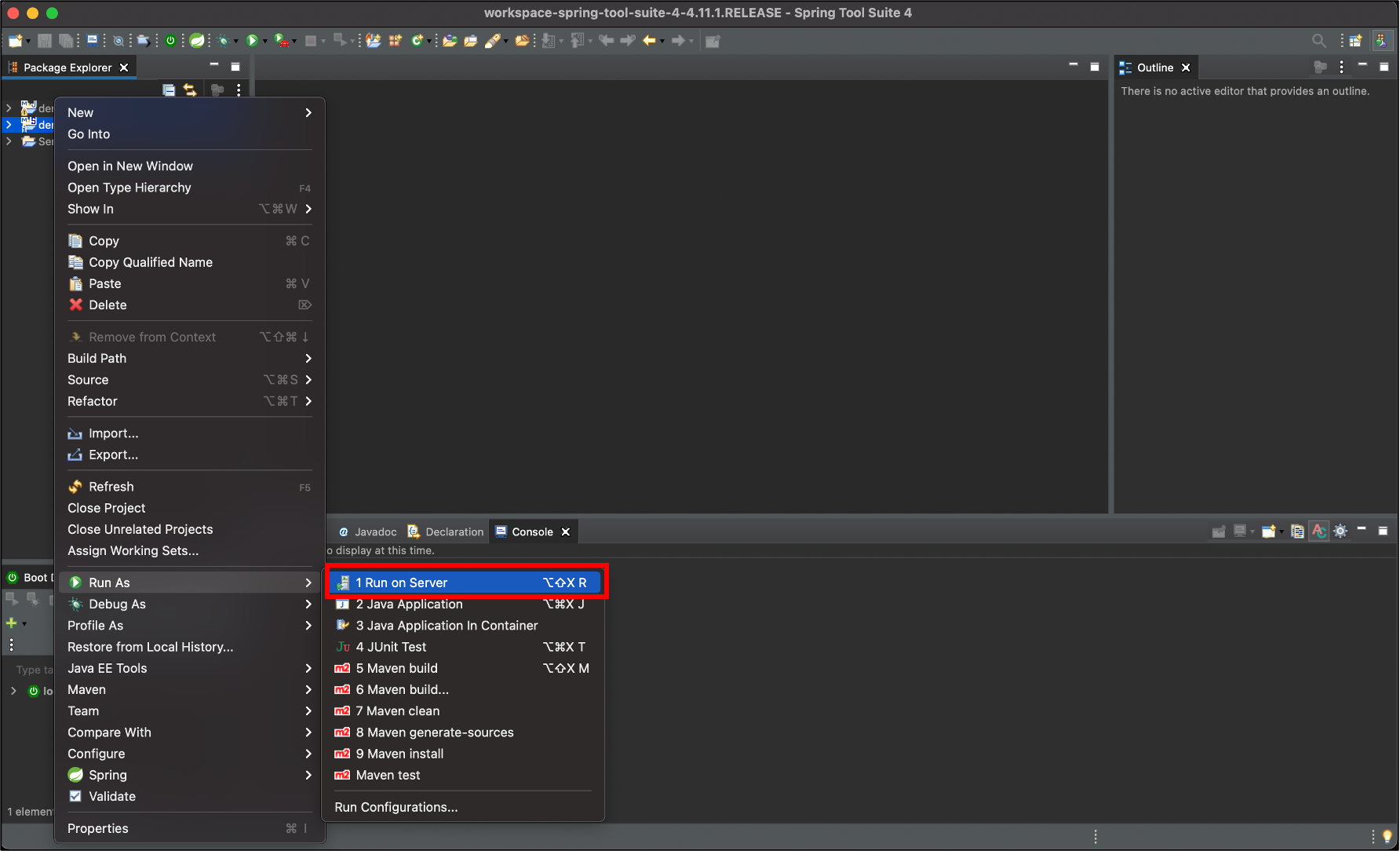This screenshot has width=1400, height=851.
Task: Click Refresh in context menu
Action: pyautogui.click(x=189, y=487)
